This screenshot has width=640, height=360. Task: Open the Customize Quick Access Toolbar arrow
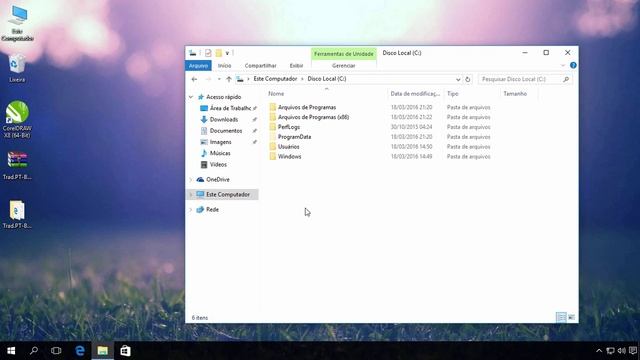pos(227,53)
